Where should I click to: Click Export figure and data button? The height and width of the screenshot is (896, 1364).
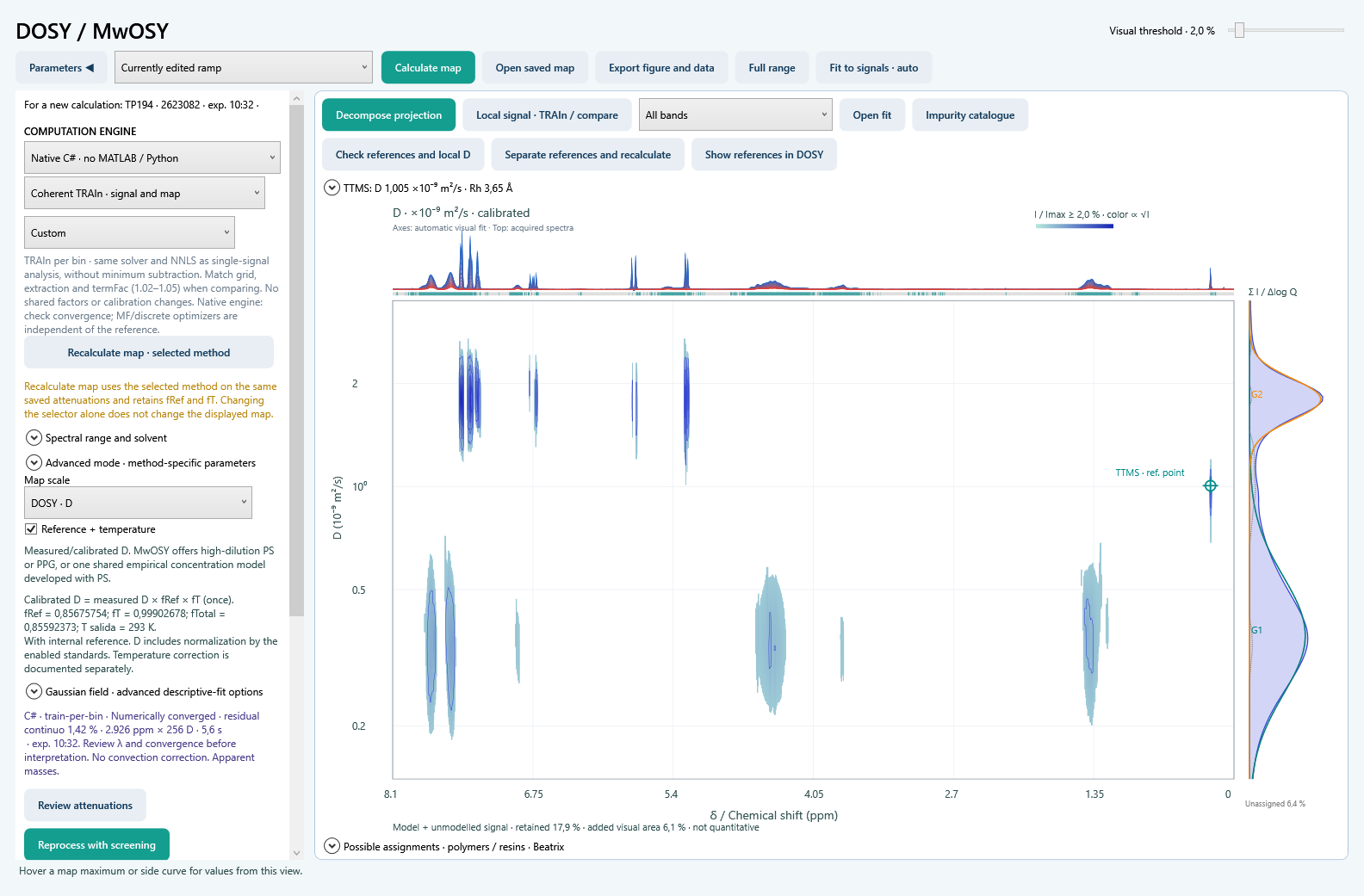pos(661,67)
